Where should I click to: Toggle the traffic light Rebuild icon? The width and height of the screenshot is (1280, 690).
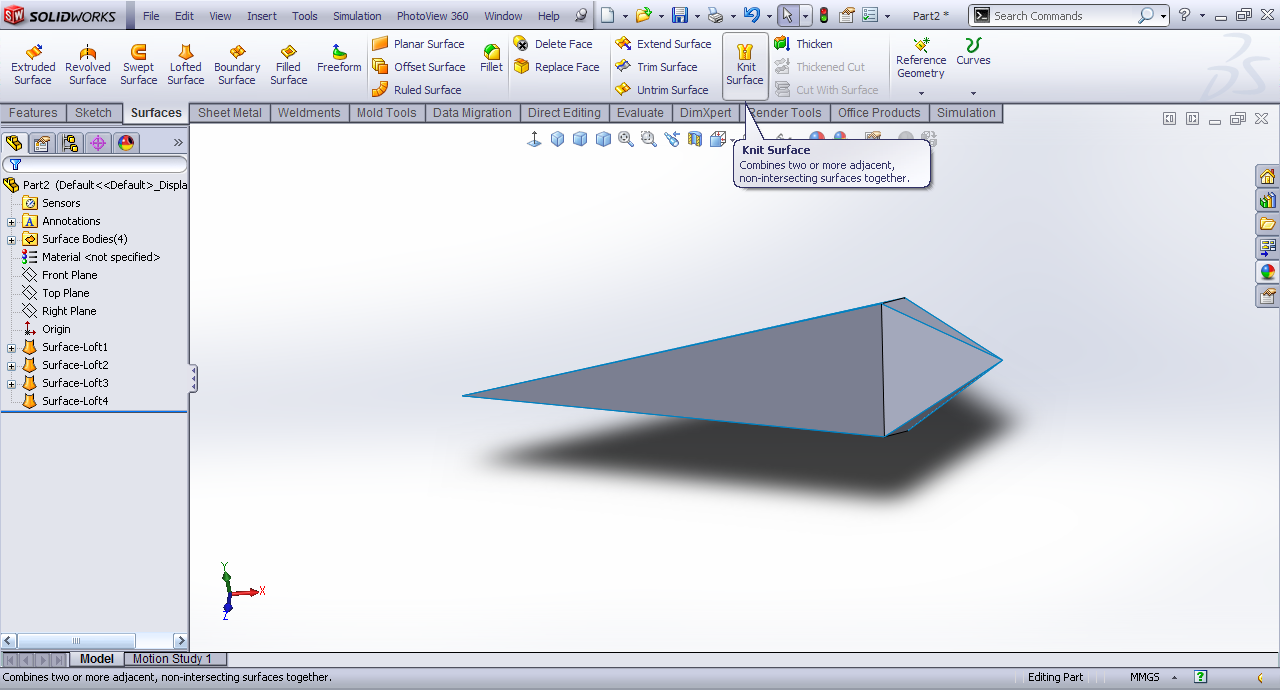pyautogui.click(x=823, y=16)
